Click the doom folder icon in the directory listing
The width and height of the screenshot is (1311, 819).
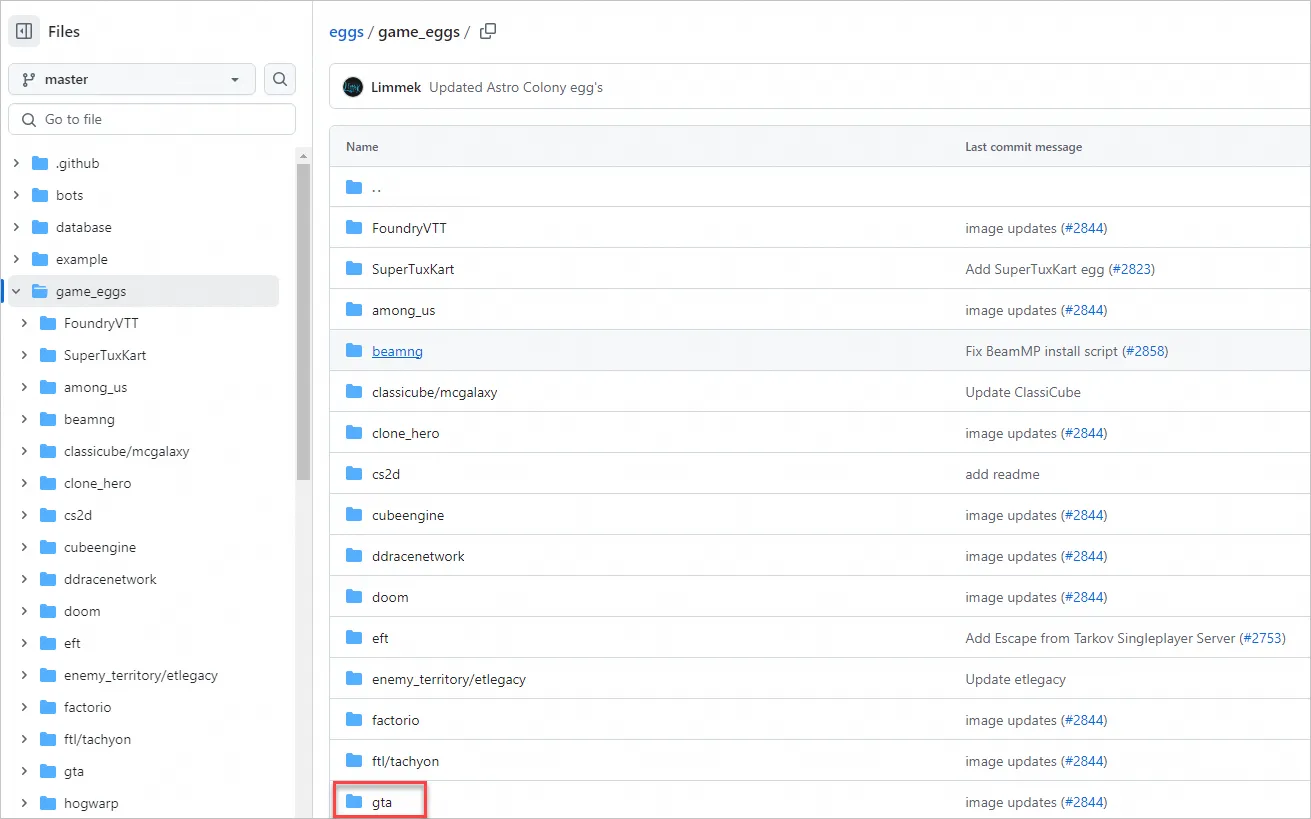[354, 597]
